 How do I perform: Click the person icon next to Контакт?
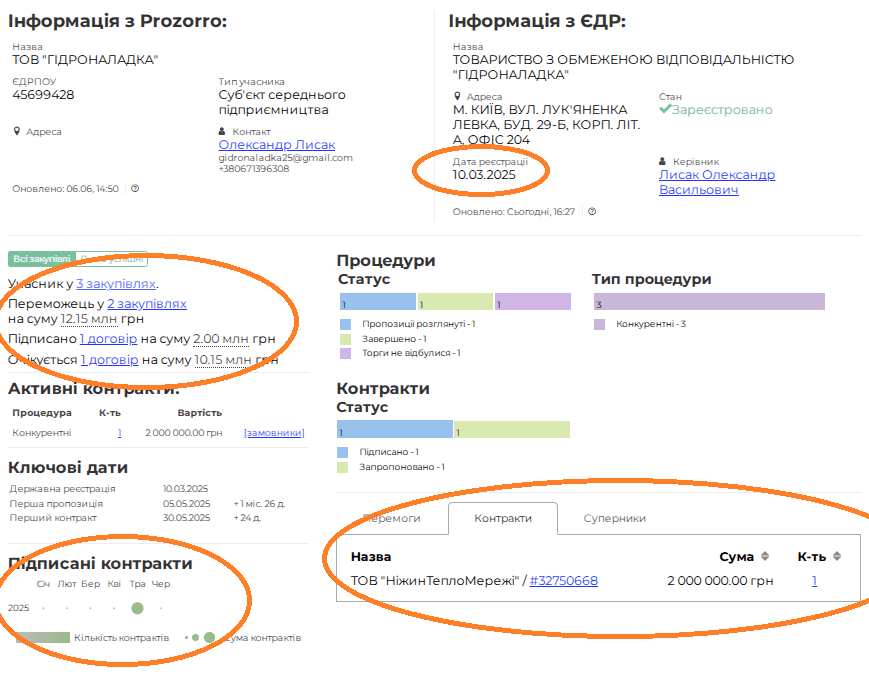pyautogui.click(x=223, y=131)
